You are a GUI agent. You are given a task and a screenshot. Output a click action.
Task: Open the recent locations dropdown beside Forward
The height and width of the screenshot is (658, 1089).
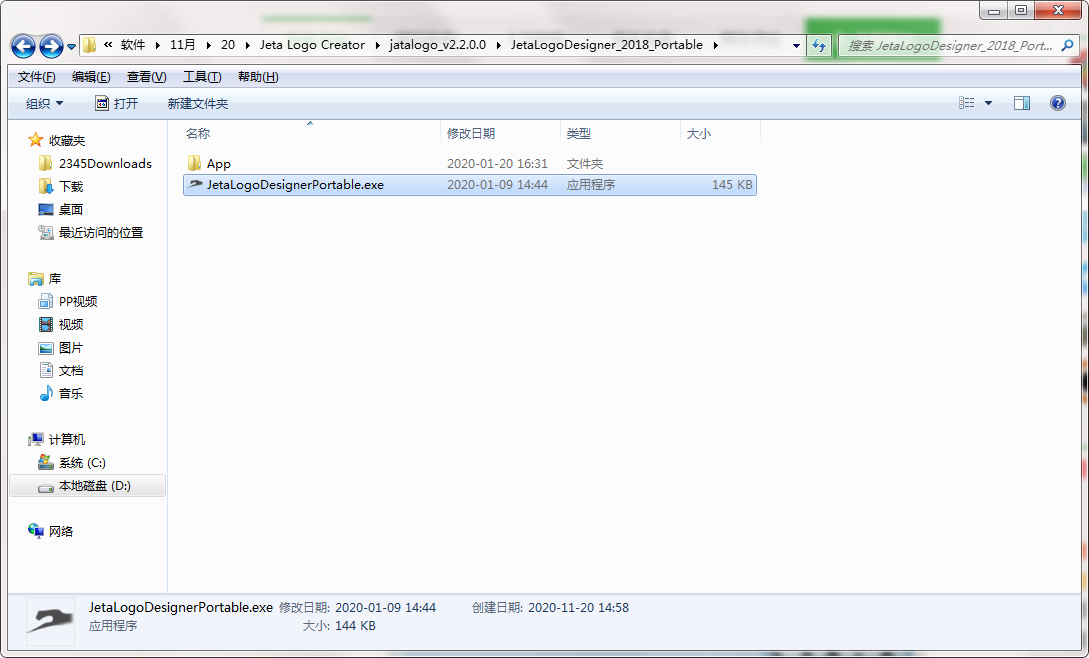71,47
